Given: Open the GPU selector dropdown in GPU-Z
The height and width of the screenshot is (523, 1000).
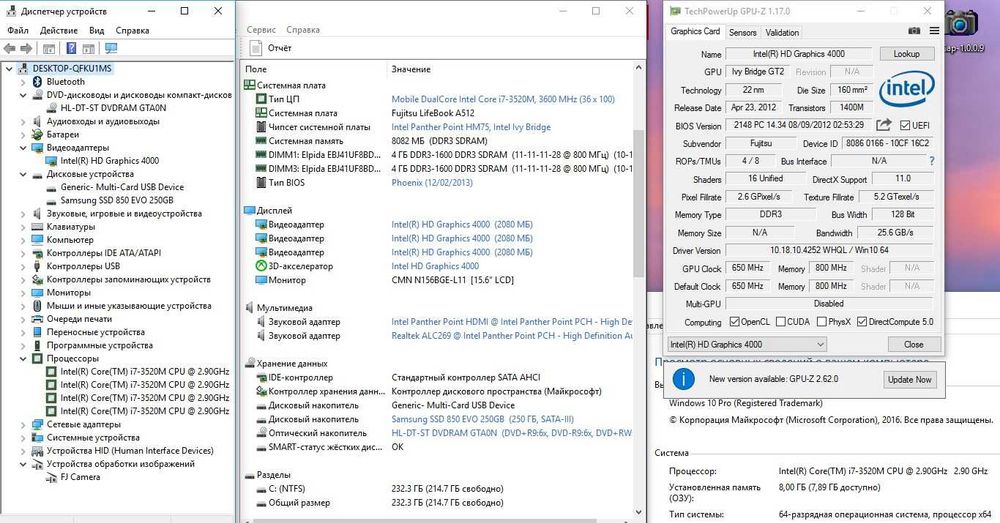Looking at the screenshot, I should click(747, 344).
